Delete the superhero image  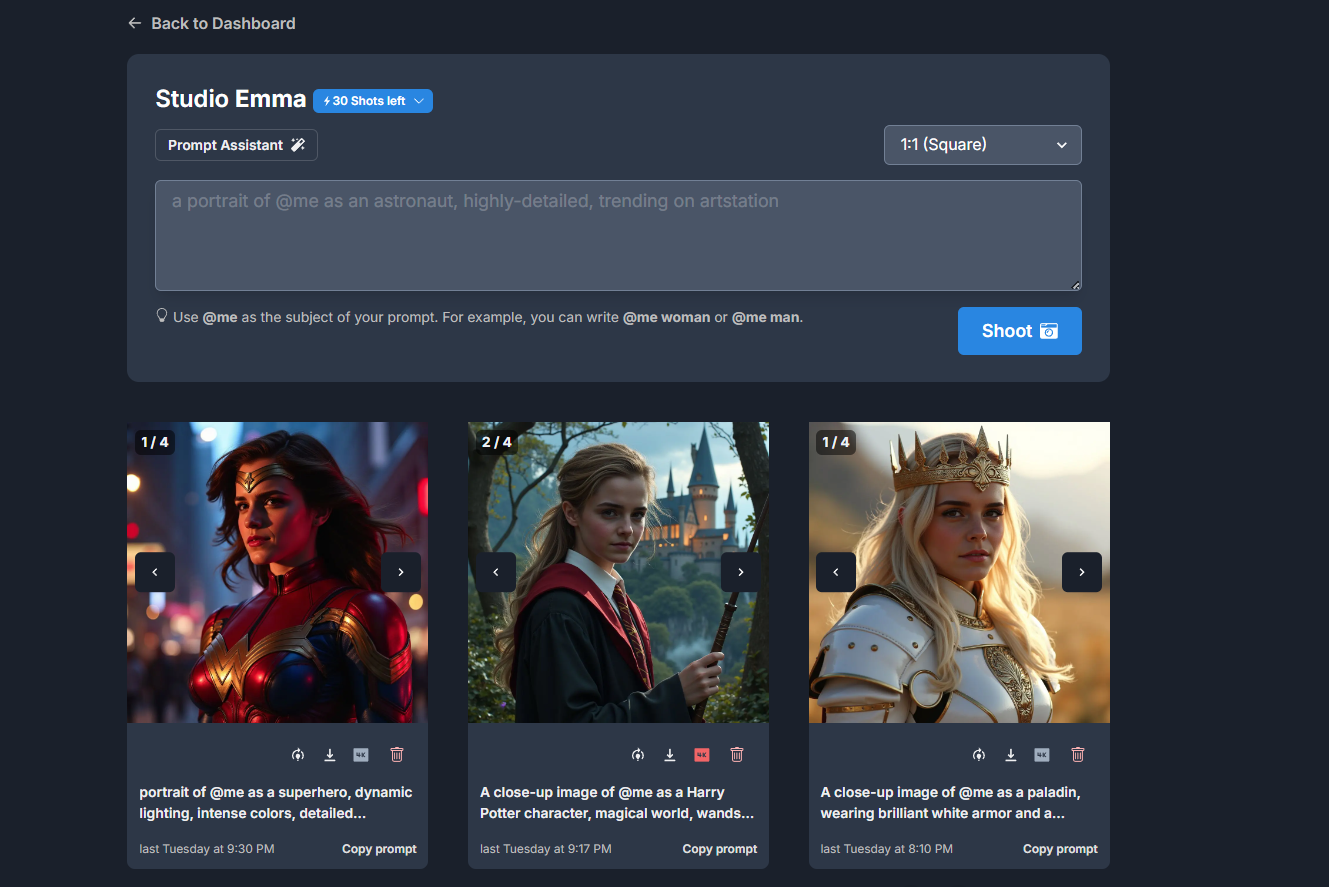point(397,755)
